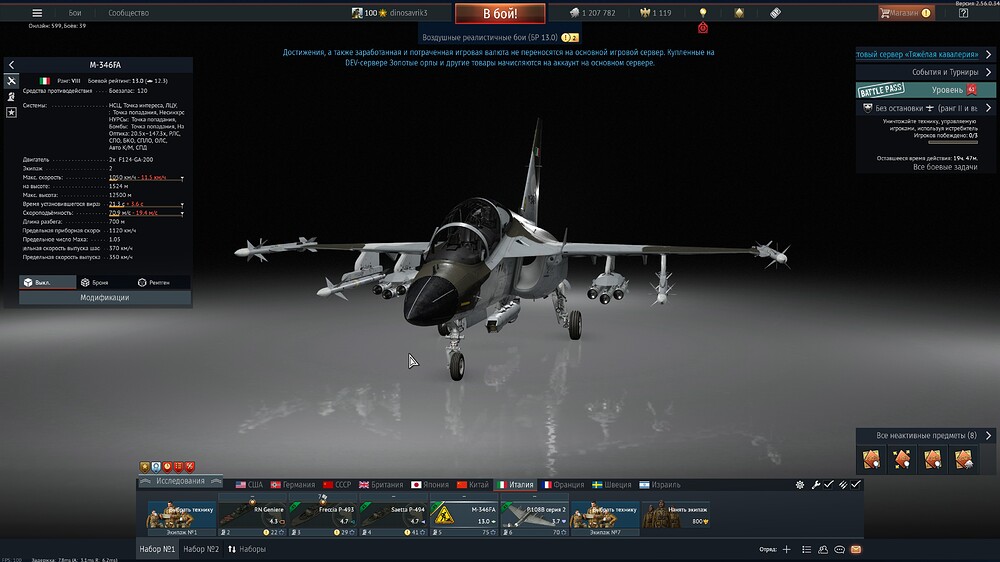
Task: Click the Golden Eagles balance 1 119
Action: [656, 13]
